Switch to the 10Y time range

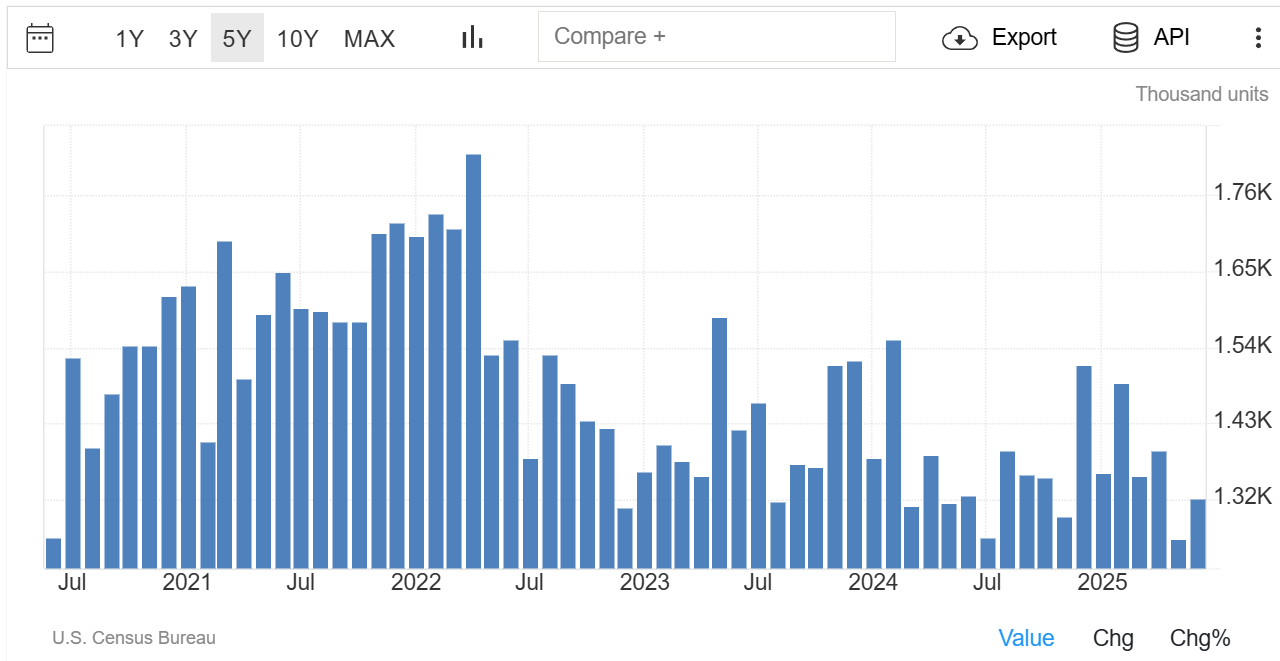(x=297, y=39)
